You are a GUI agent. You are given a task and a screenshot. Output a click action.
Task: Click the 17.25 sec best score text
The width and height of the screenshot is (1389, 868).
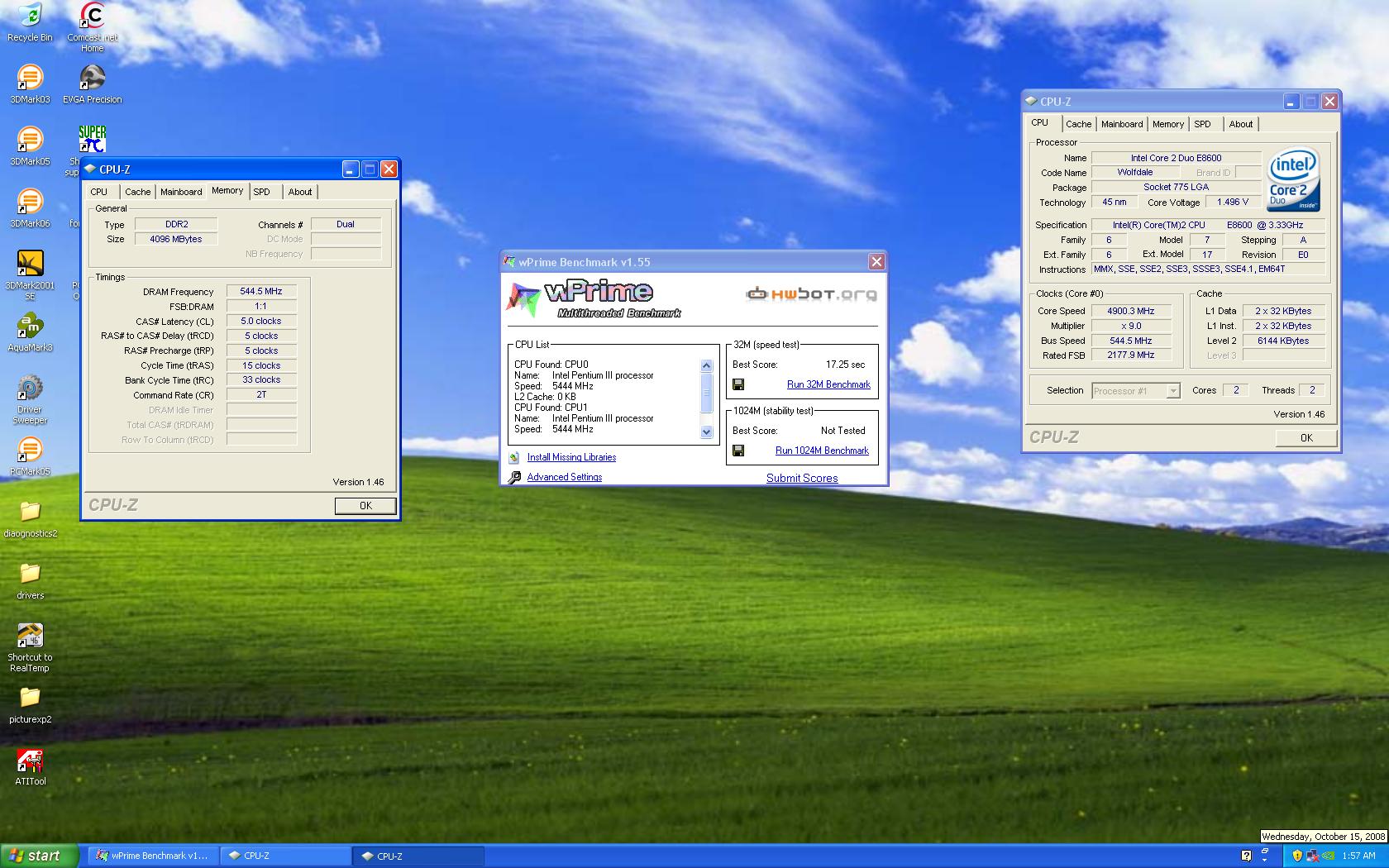(845, 365)
